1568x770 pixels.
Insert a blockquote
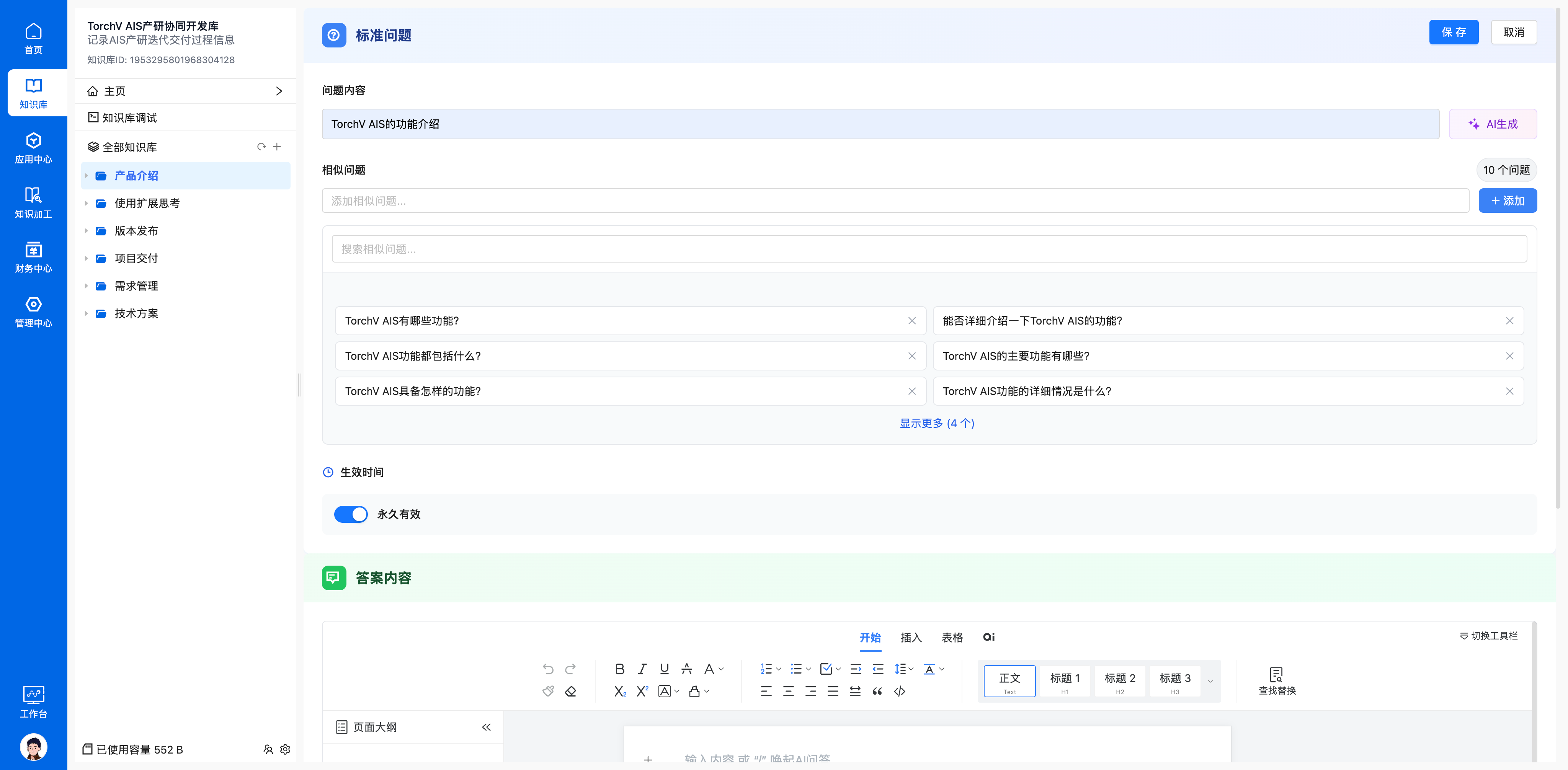pos(877,691)
